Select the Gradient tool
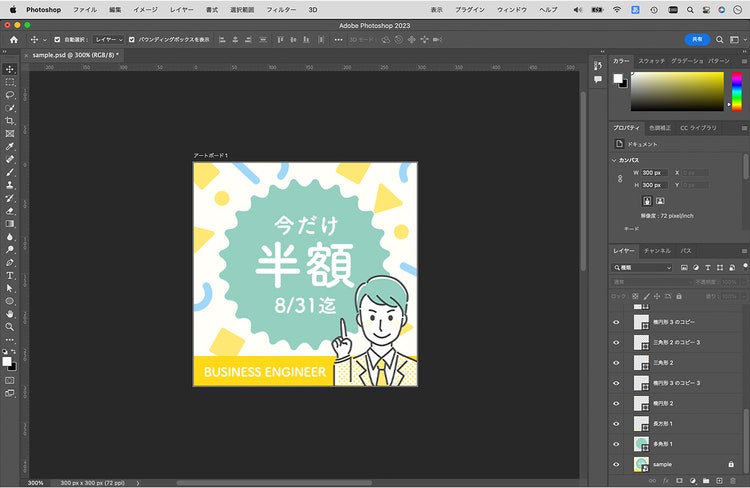Image resolution: width=750 pixels, height=488 pixels. coord(10,224)
